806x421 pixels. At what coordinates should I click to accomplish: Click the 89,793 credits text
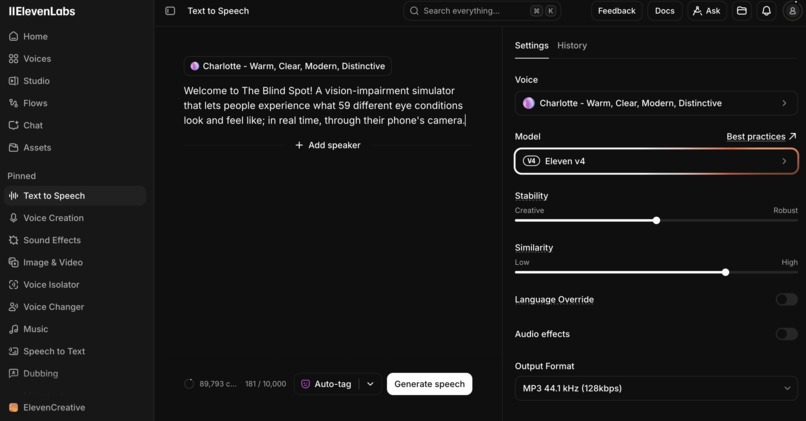click(x=217, y=384)
